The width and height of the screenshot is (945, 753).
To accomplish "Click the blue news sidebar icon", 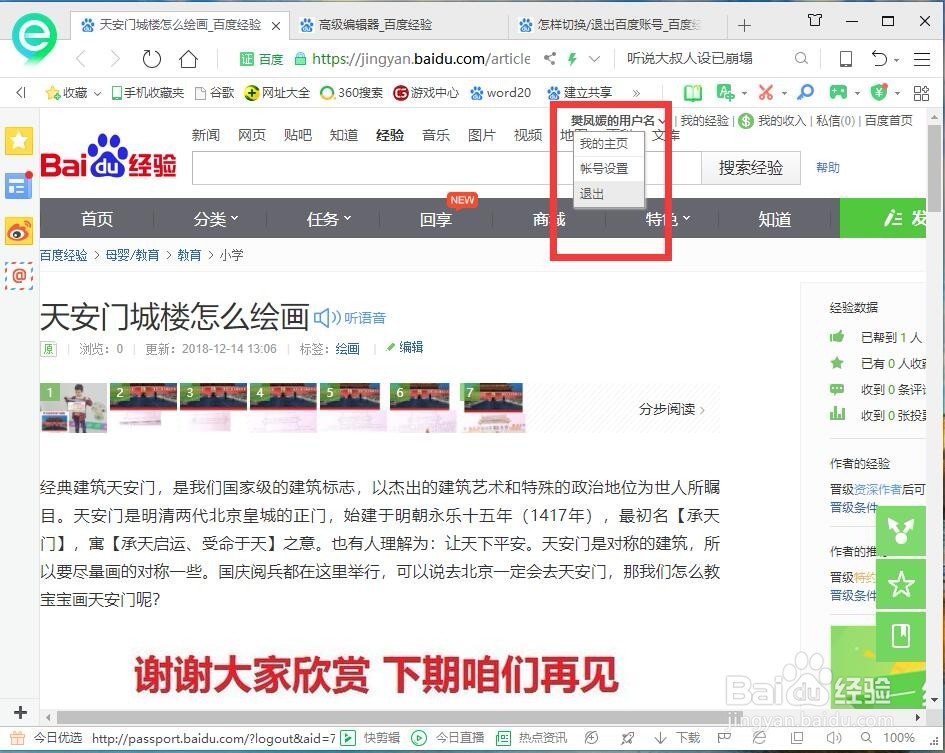I will (x=19, y=186).
